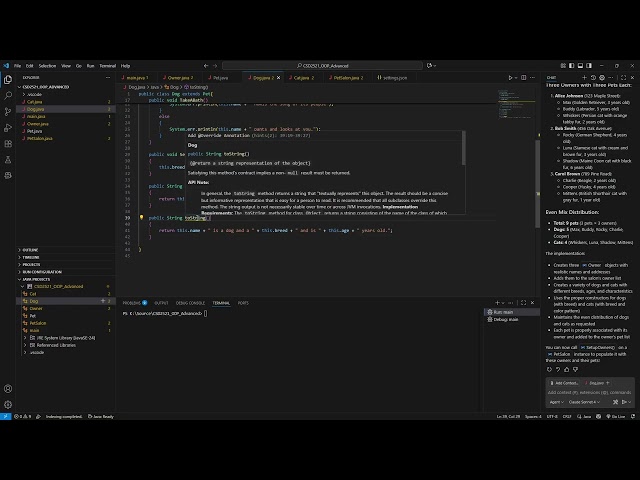
Task: Switch to the PetSalon.java editor tab
Action: 347,78
